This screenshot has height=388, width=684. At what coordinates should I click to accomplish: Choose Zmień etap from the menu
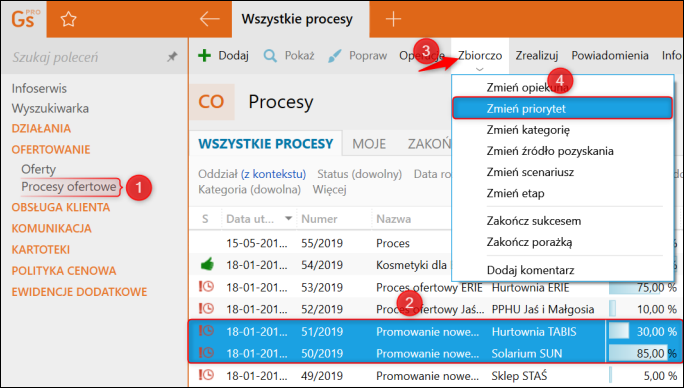(x=563, y=193)
